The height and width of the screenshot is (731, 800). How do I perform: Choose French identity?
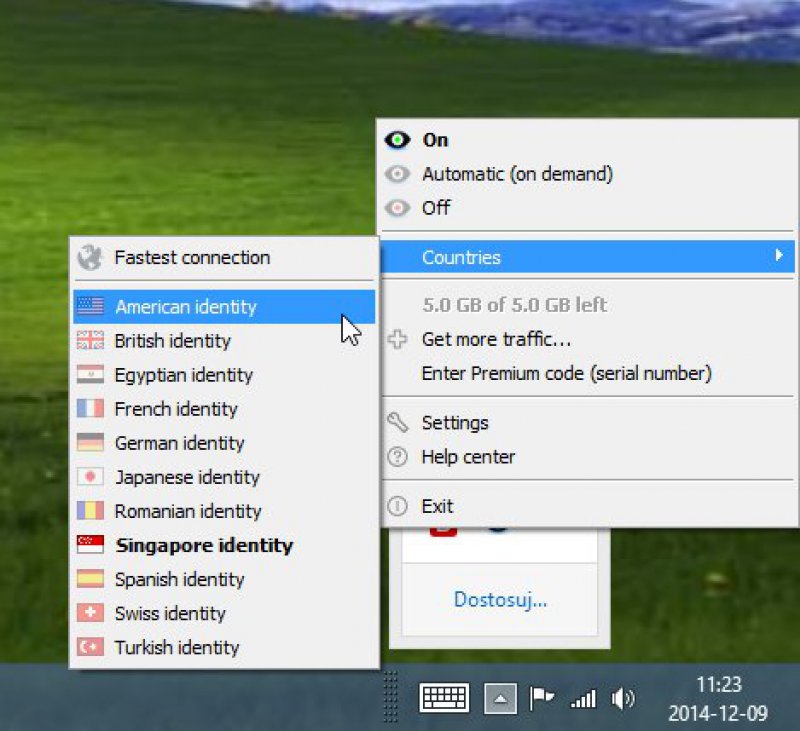[x=224, y=409]
